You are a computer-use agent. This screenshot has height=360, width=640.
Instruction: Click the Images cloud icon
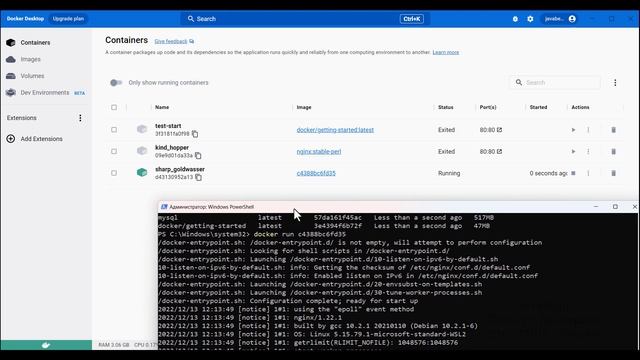click(11, 59)
